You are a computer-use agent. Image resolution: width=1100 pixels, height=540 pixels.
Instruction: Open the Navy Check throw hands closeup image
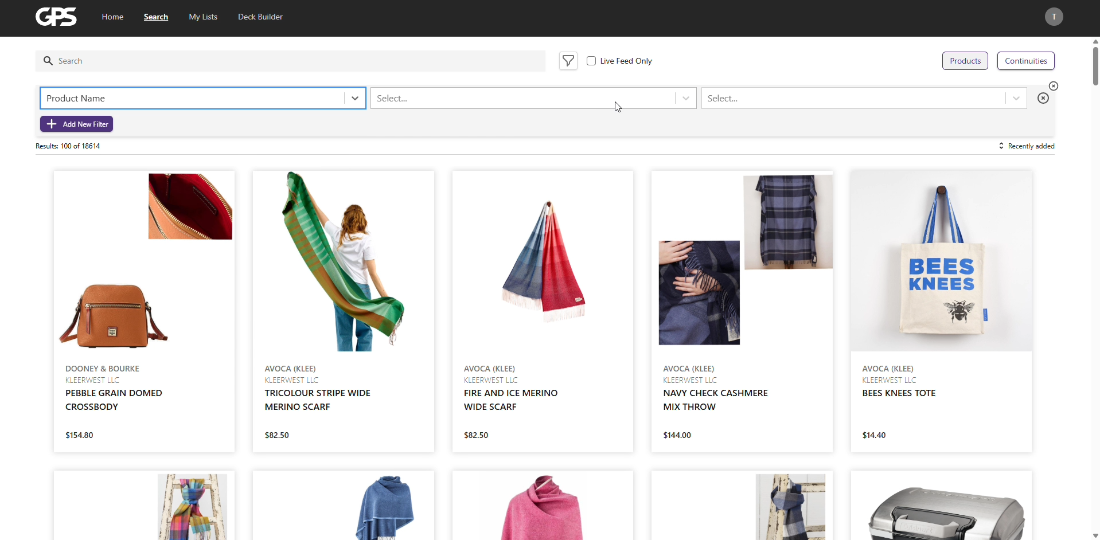(x=699, y=293)
